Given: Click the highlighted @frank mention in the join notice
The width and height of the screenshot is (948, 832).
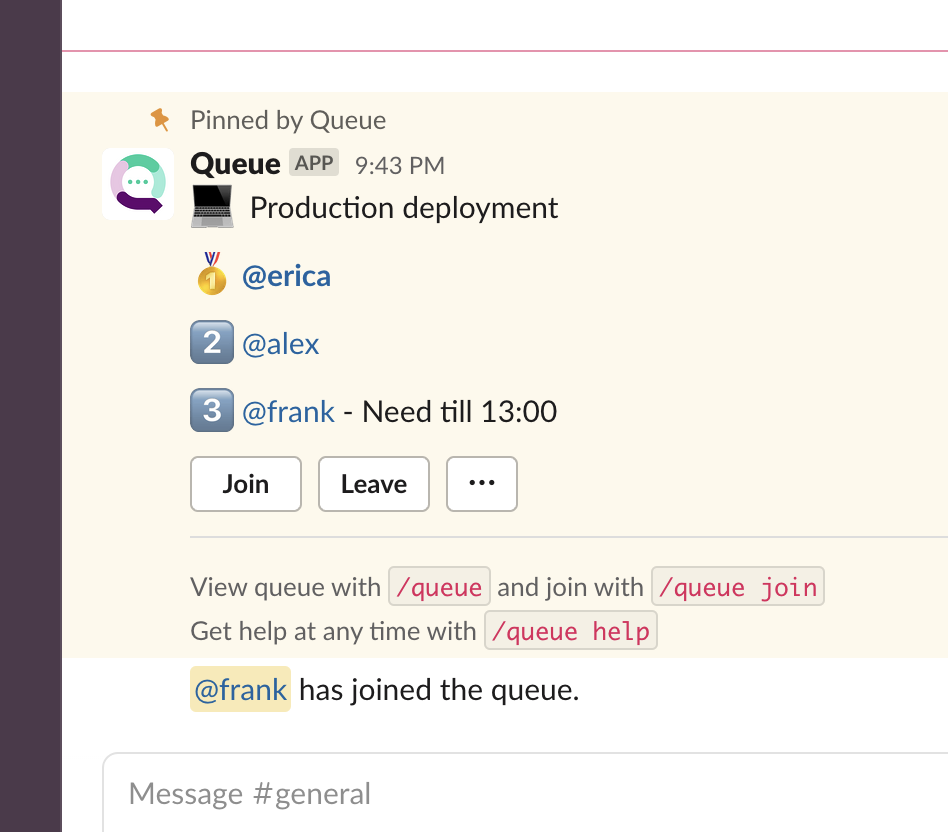Looking at the screenshot, I should click(240, 689).
